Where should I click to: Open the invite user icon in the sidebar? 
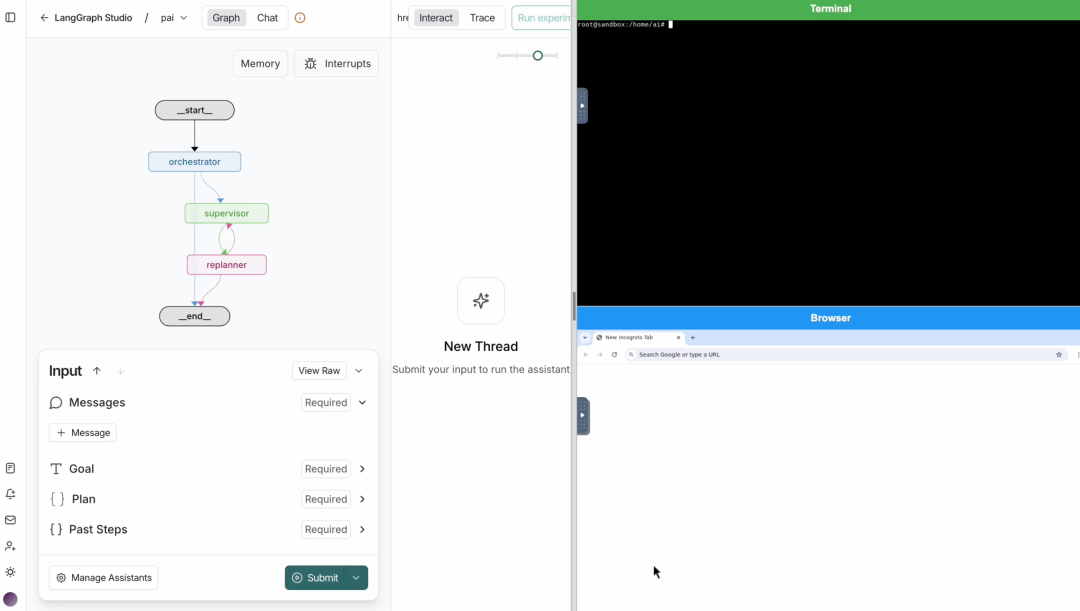(x=10, y=546)
